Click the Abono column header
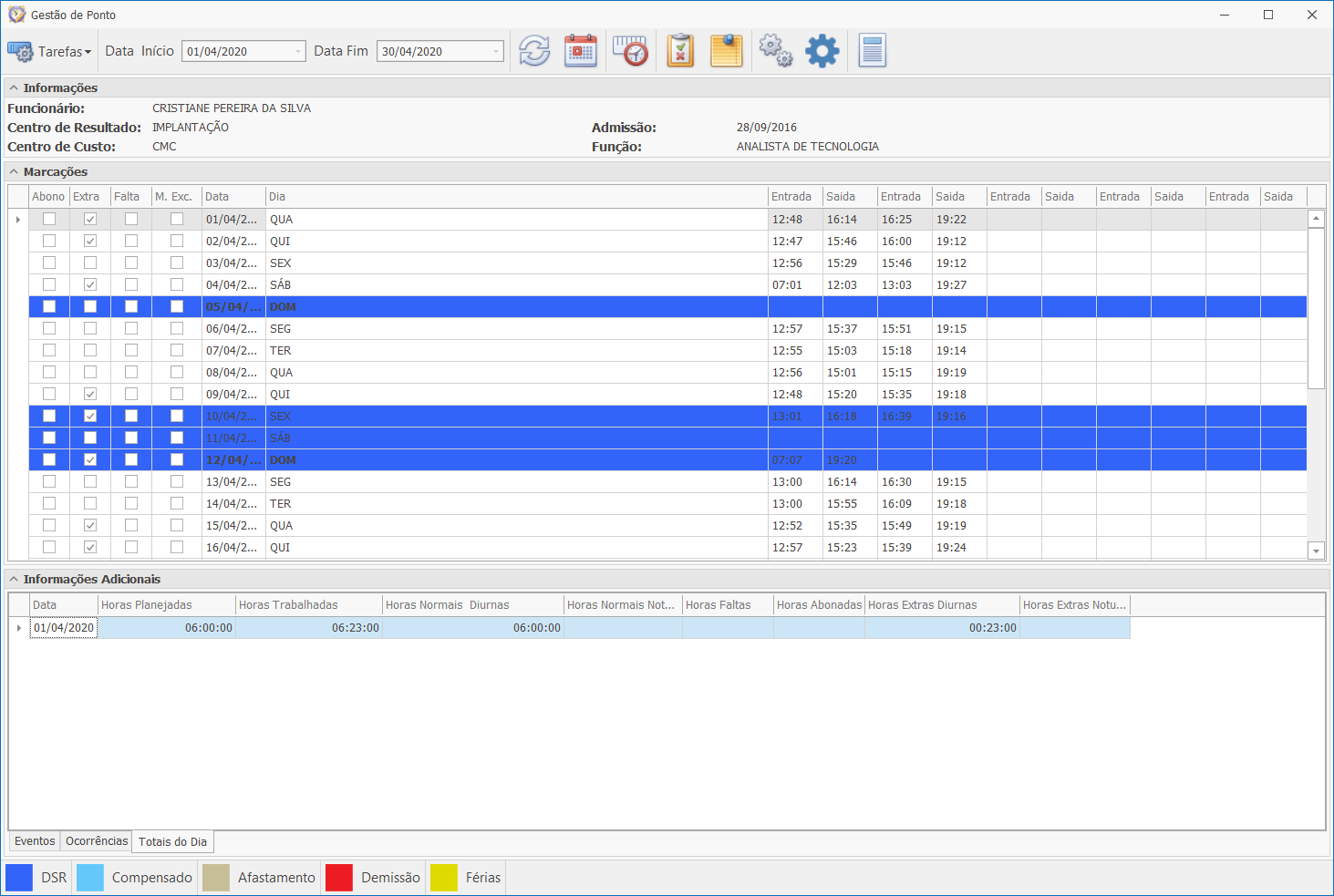This screenshot has width=1334, height=896. [x=49, y=197]
